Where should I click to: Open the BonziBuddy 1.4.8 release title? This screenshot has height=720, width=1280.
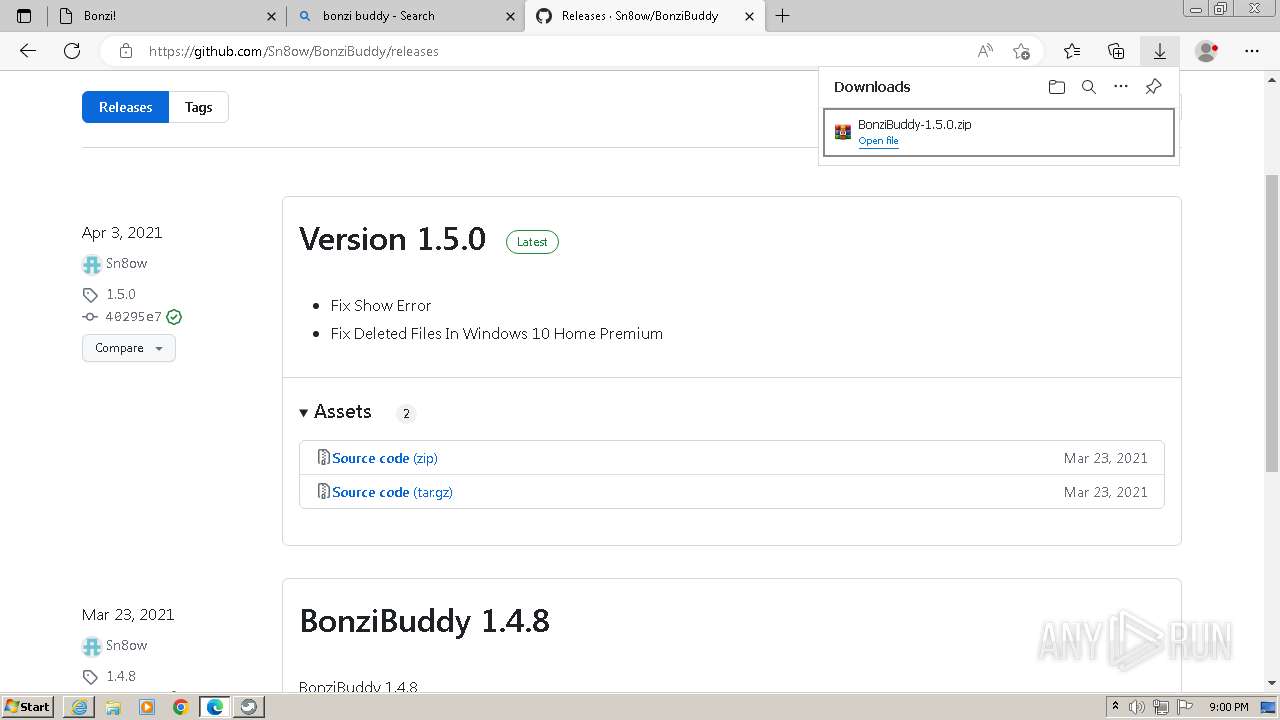pos(424,621)
